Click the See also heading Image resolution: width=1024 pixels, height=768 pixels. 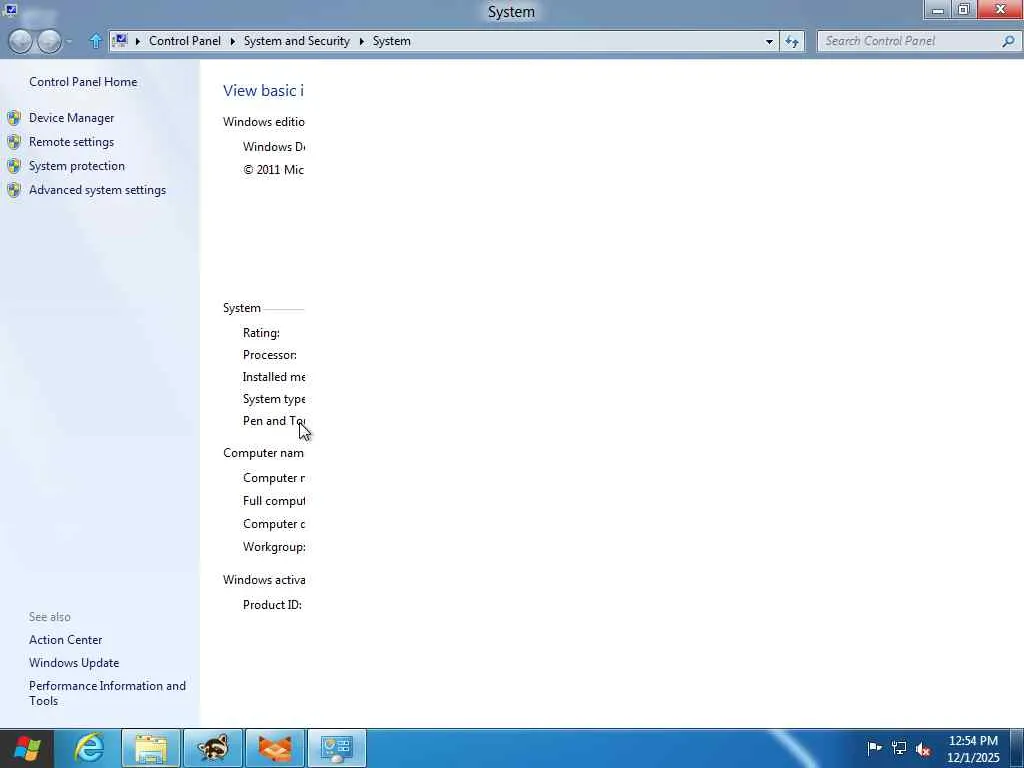pyautogui.click(x=50, y=616)
